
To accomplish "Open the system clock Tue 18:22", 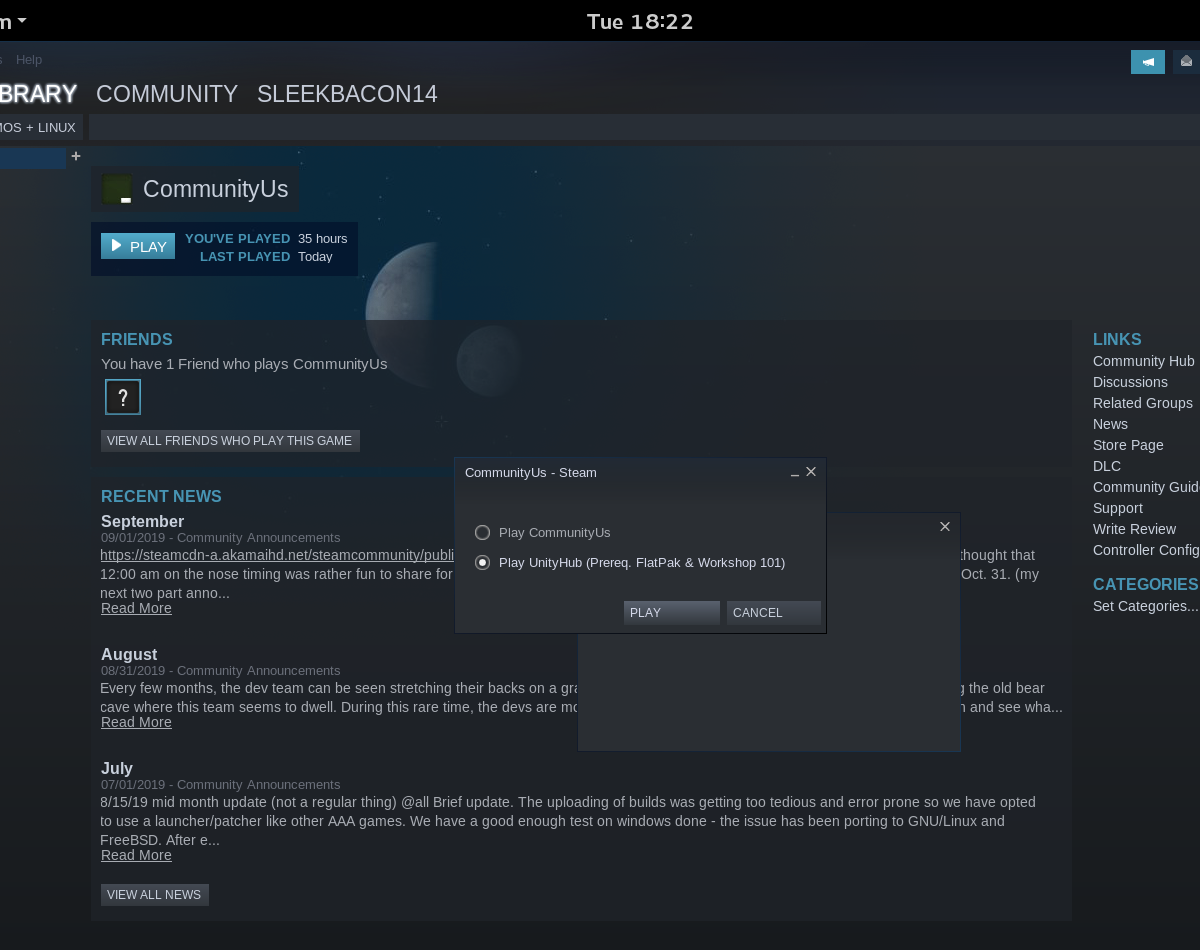I will point(640,21).
